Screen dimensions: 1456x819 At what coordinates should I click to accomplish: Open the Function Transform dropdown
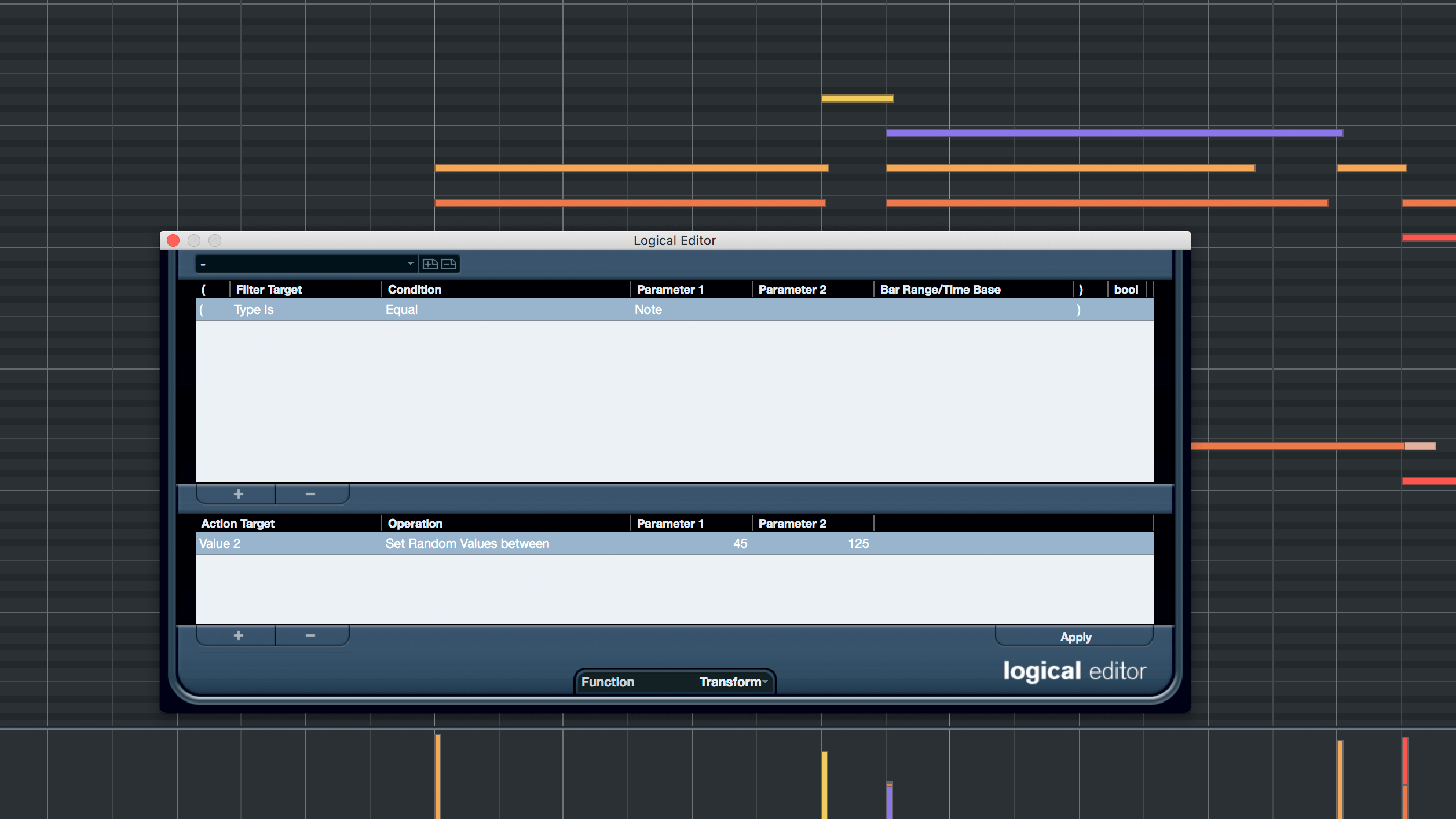pos(675,682)
